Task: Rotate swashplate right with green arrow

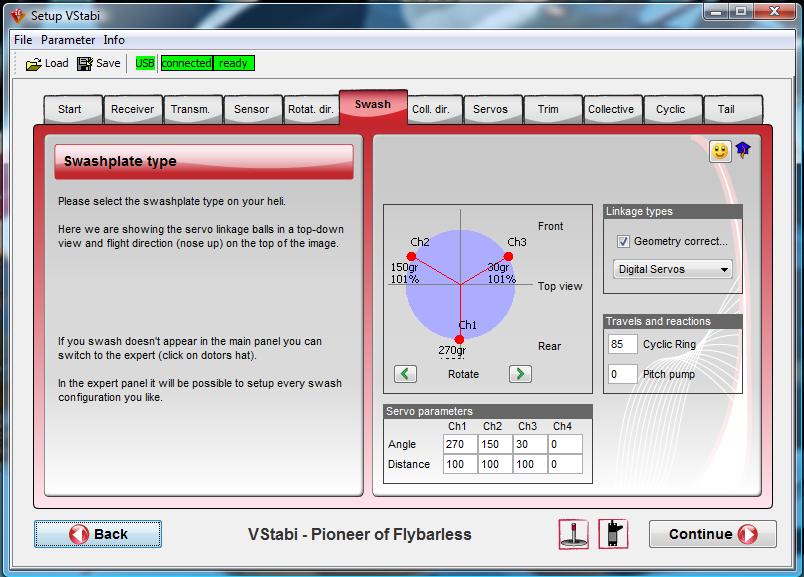Action: pyautogui.click(x=520, y=374)
